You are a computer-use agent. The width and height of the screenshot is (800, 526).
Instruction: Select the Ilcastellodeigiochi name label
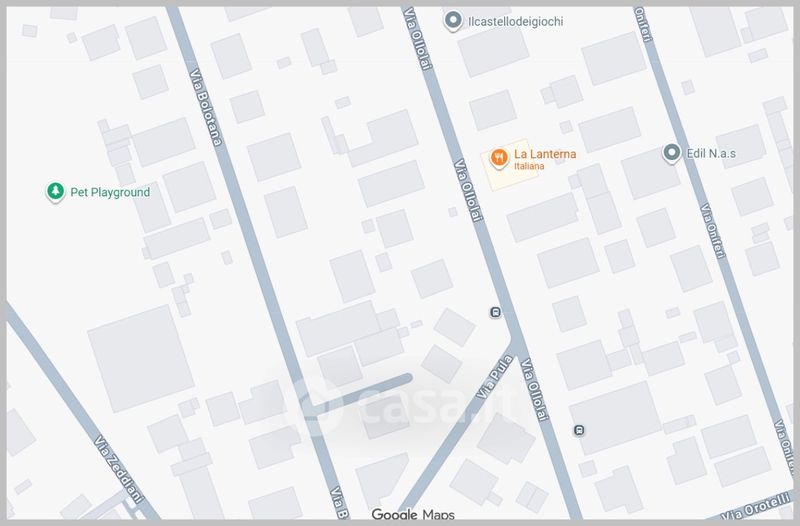(516, 21)
